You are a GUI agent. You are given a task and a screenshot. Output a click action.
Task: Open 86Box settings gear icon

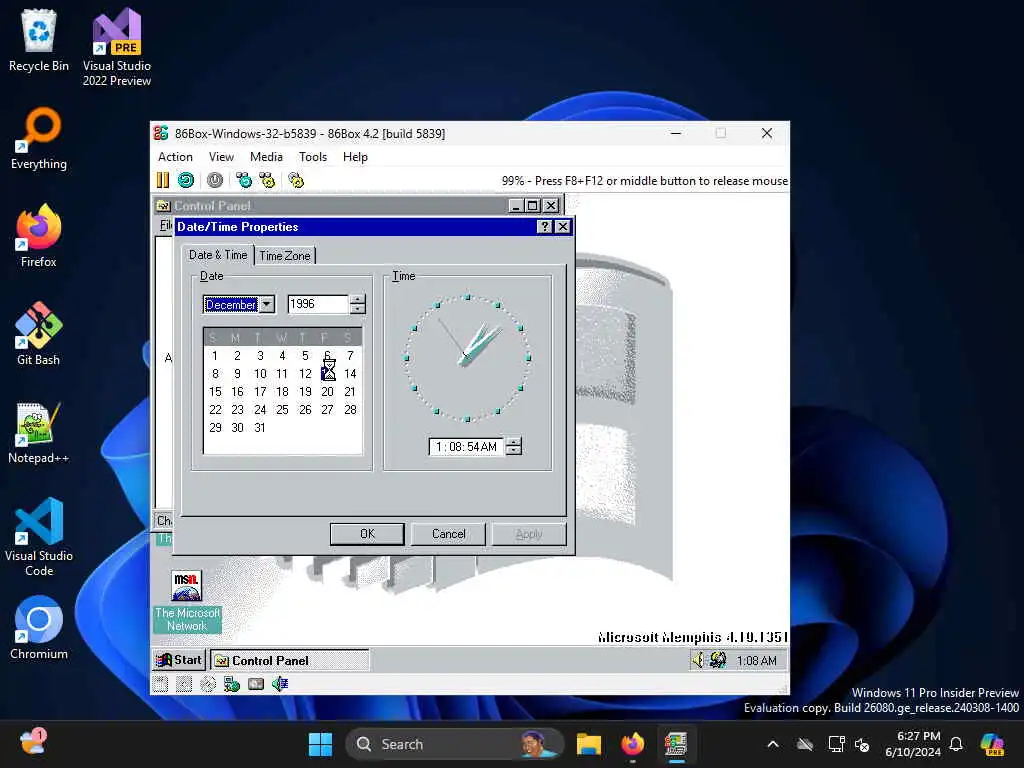[296, 180]
